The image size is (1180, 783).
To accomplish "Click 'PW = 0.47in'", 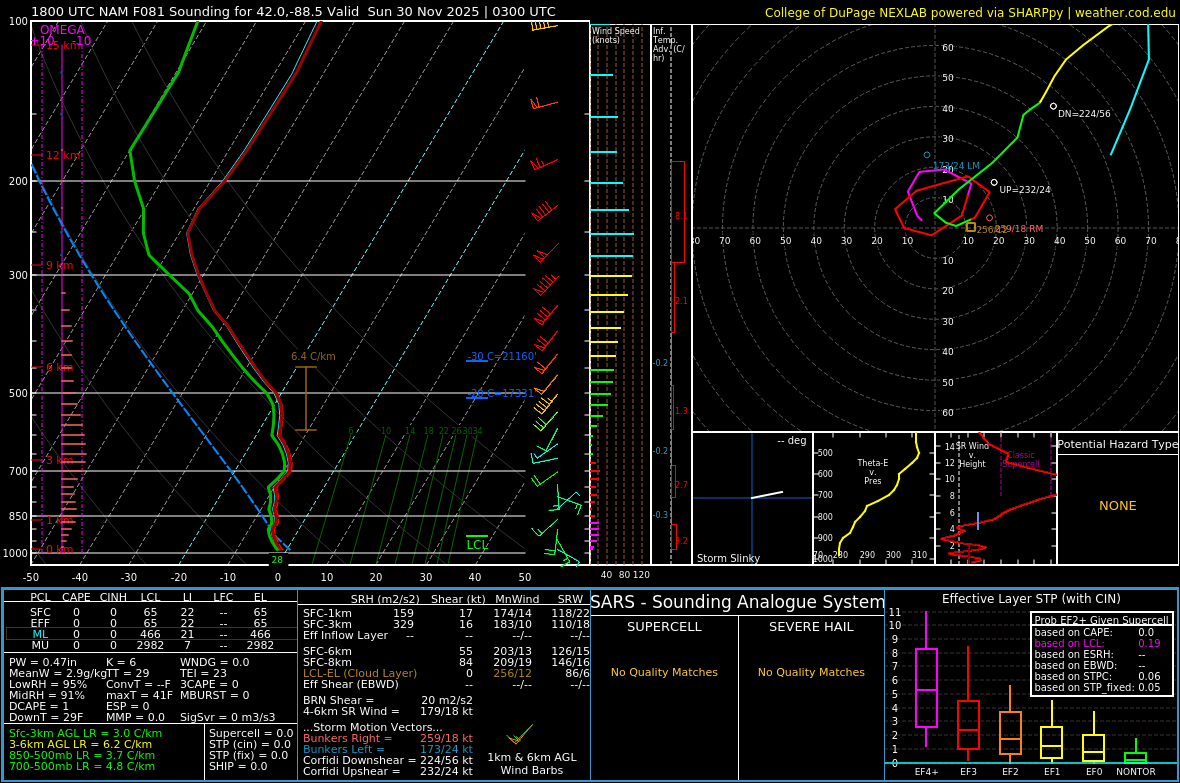I will (x=43, y=663).
